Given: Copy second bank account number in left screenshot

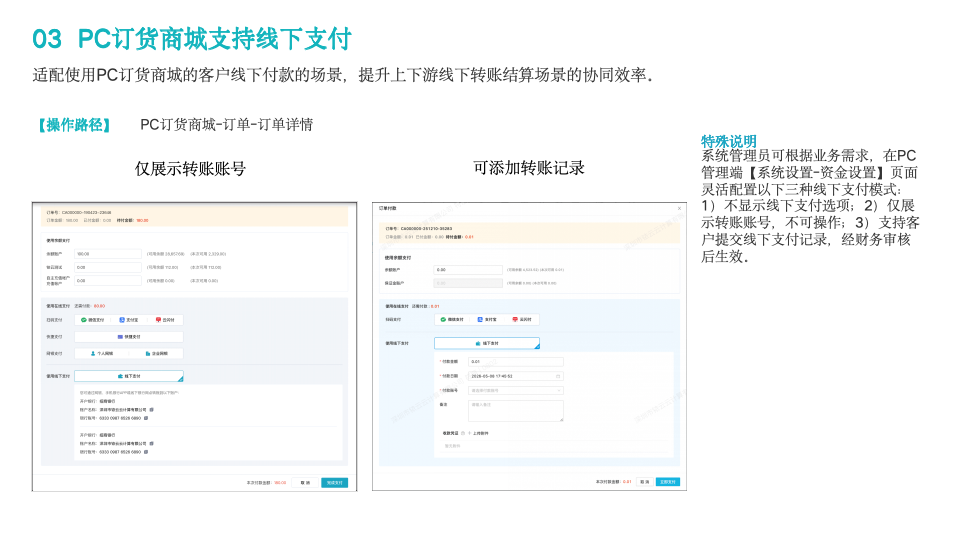Looking at the screenshot, I should click(146, 452).
